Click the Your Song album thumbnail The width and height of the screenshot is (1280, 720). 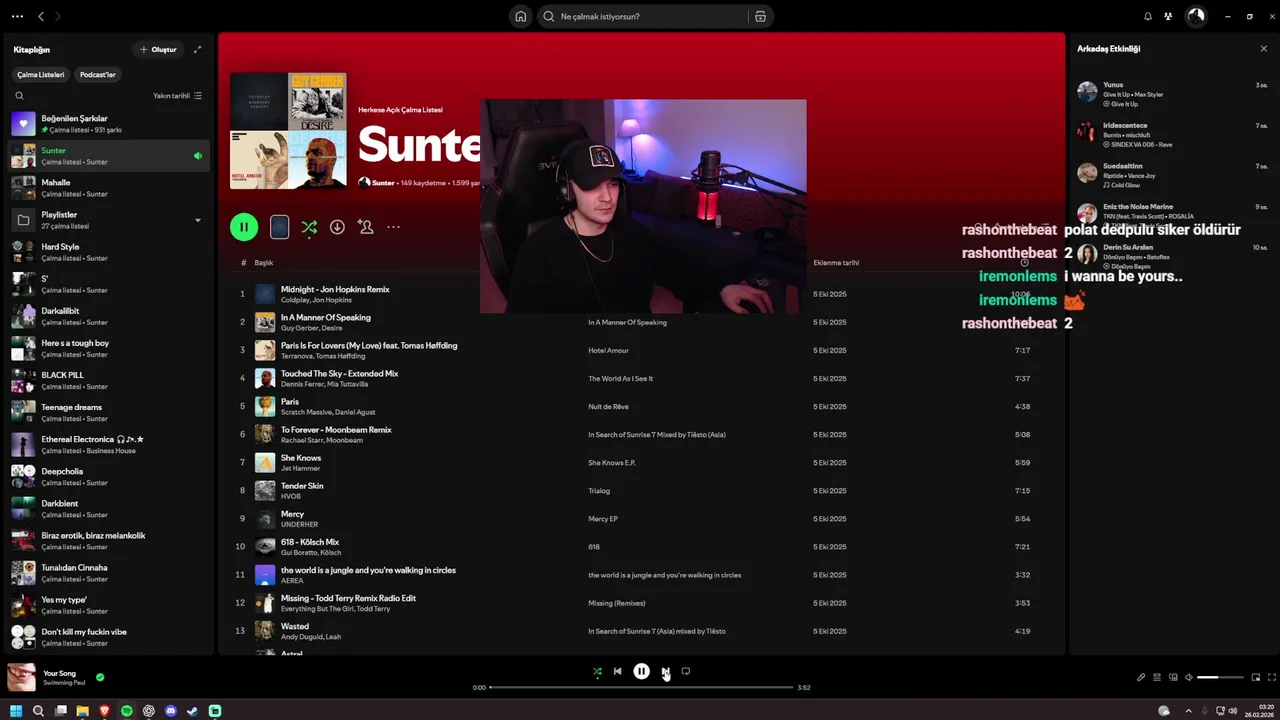pyautogui.click(x=21, y=677)
